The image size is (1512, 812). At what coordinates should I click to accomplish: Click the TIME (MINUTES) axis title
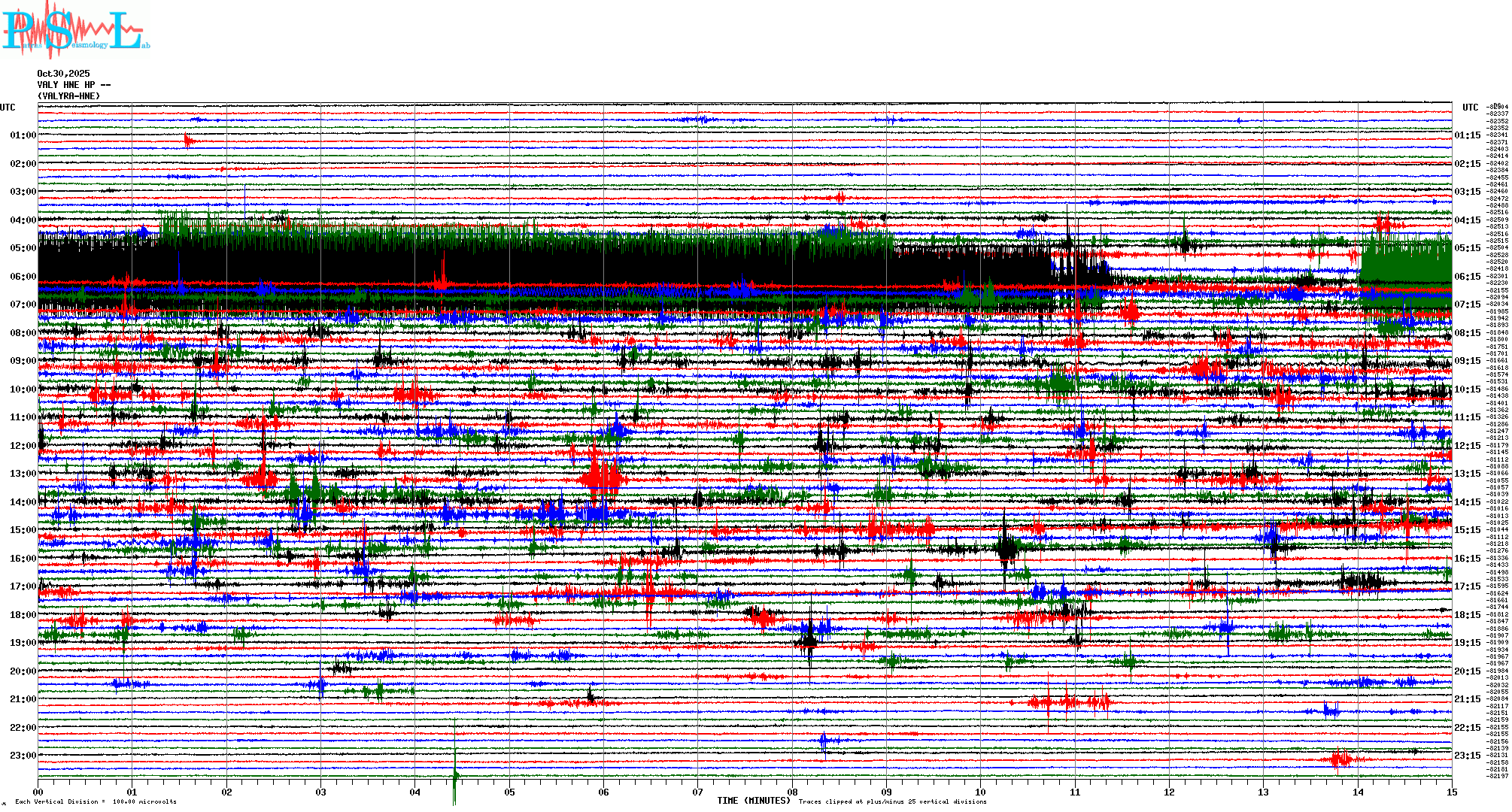pyautogui.click(x=754, y=801)
